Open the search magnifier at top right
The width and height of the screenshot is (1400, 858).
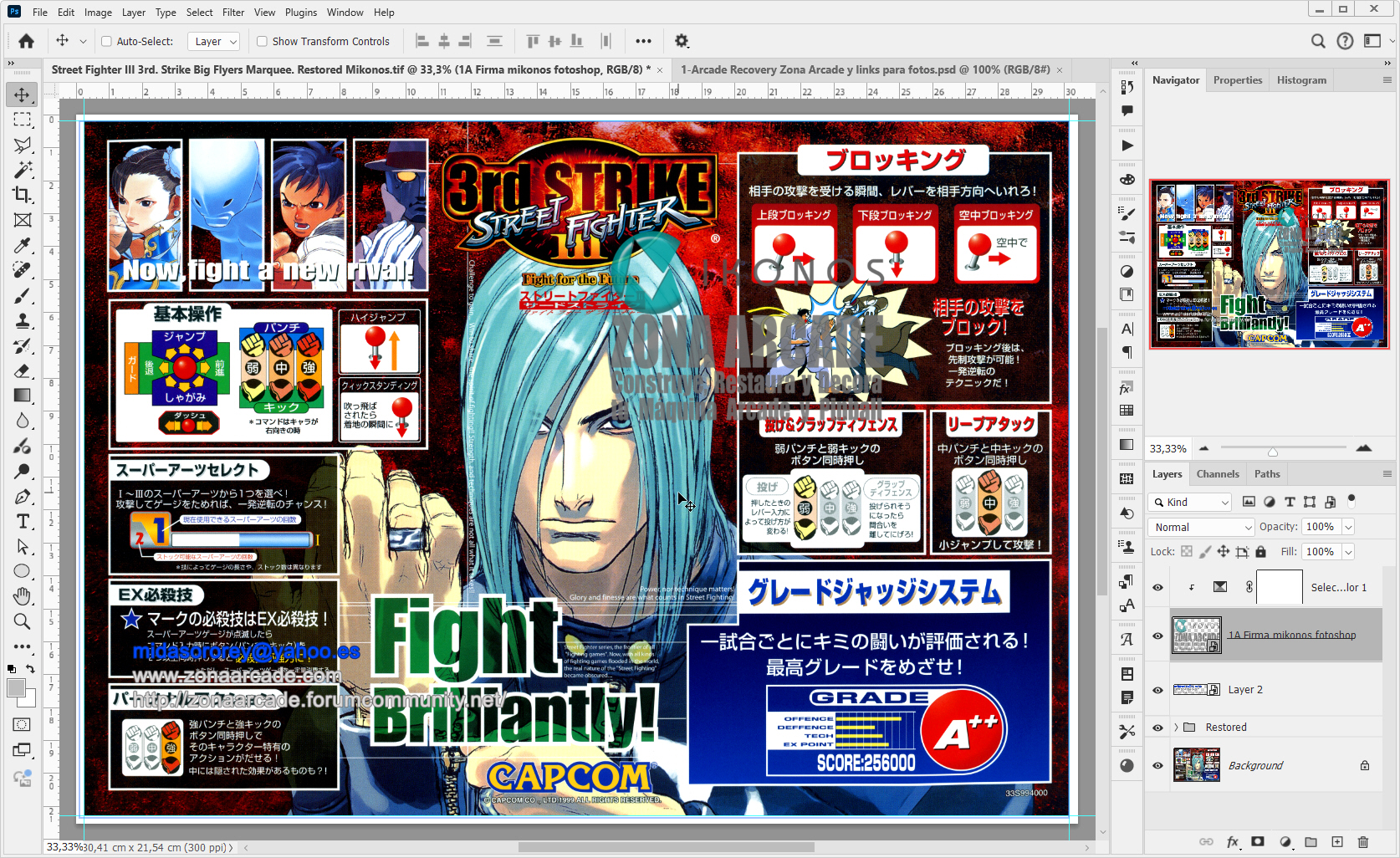pos(1318,41)
